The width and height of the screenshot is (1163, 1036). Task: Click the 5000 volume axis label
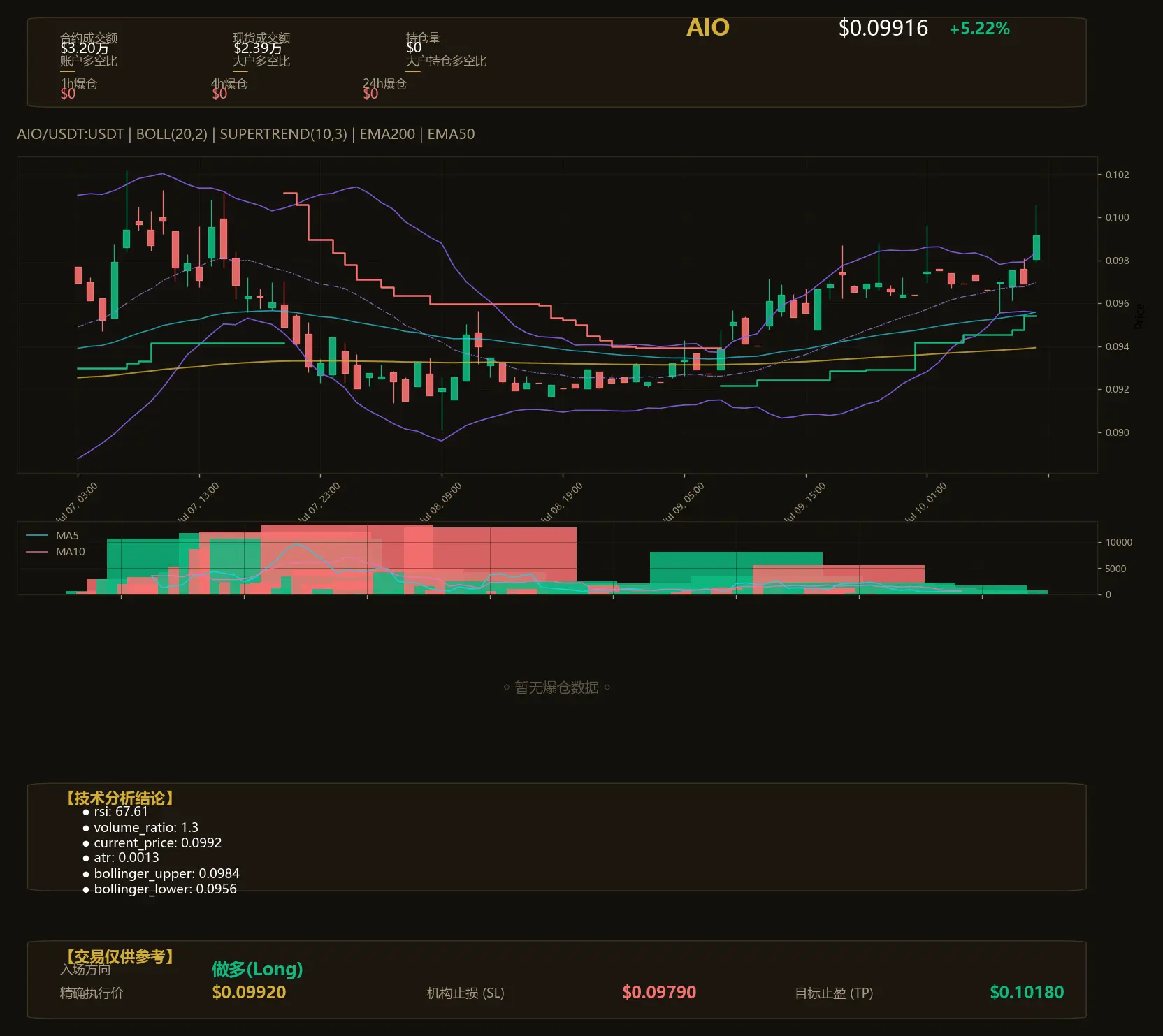(1115, 569)
